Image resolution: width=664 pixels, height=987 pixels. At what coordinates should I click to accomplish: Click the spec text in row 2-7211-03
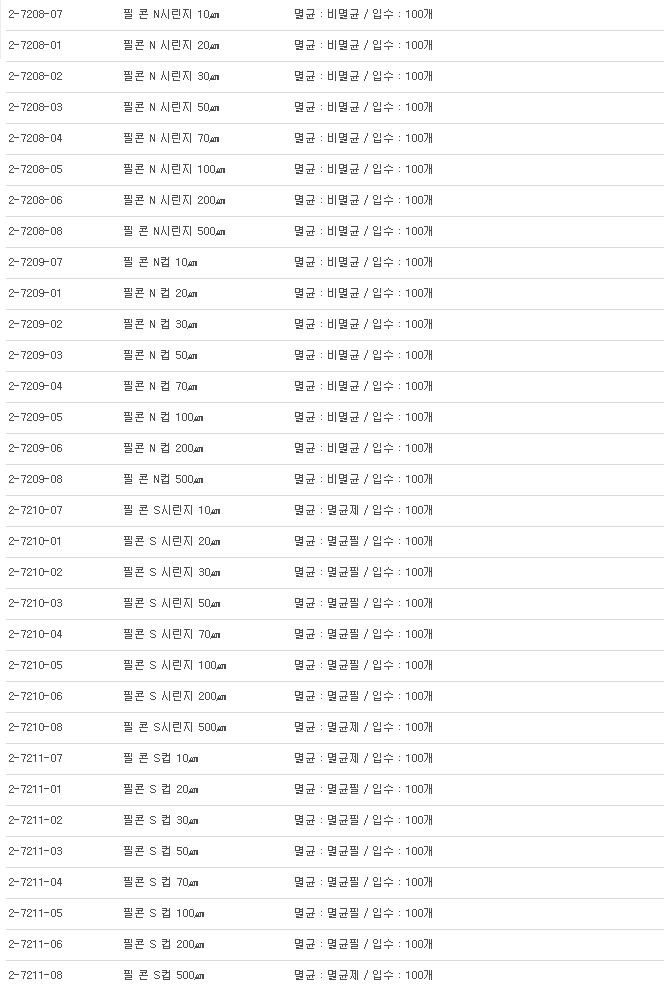(x=363, y=852)
